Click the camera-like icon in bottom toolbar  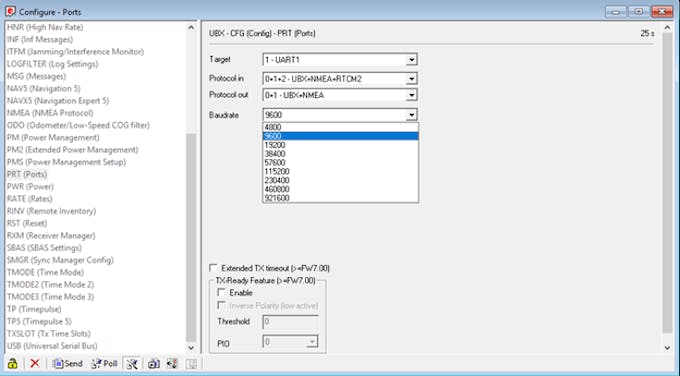pyautogui.click(x=154, y=363)
